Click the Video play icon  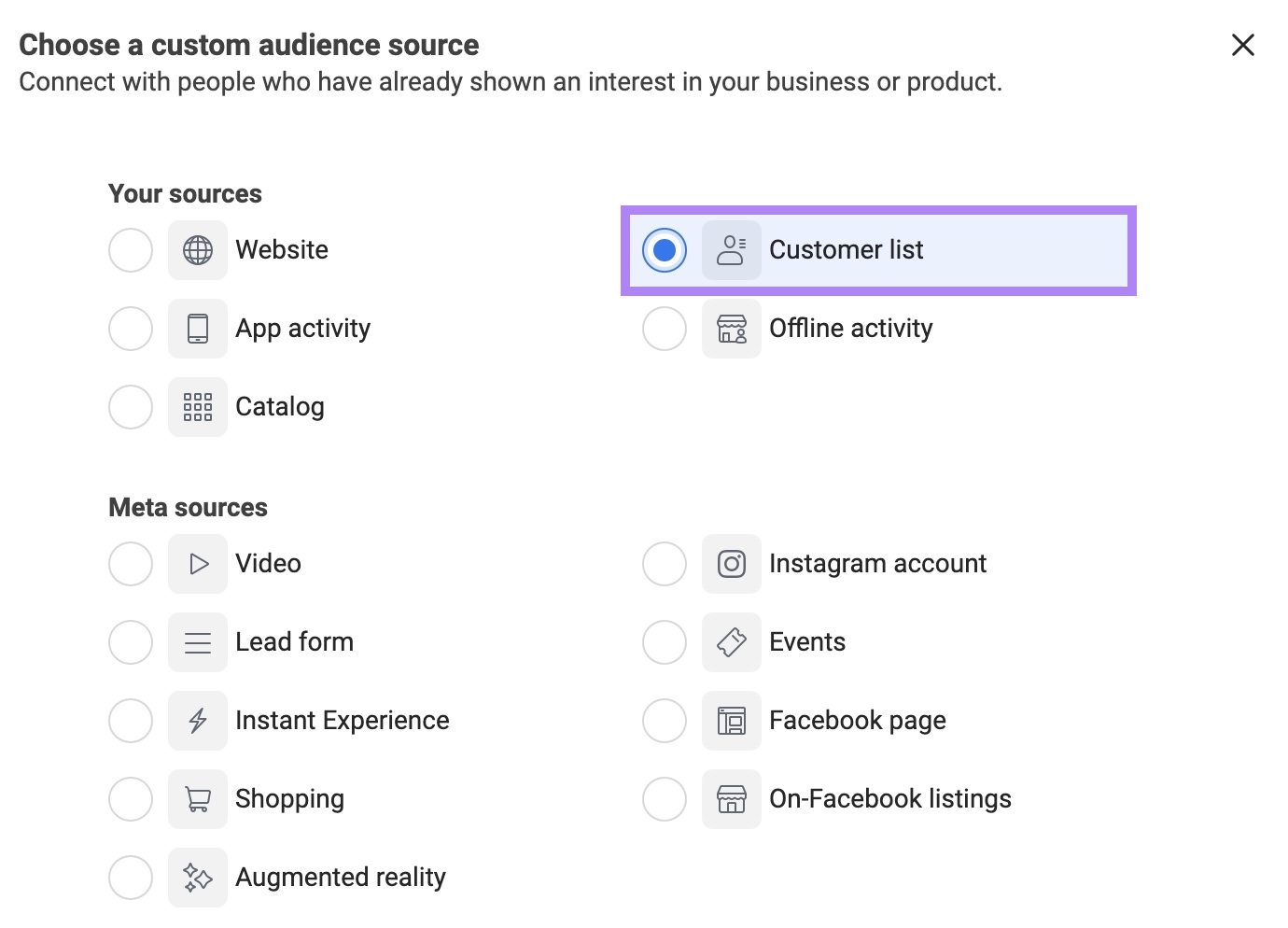(x=197, y=563)
